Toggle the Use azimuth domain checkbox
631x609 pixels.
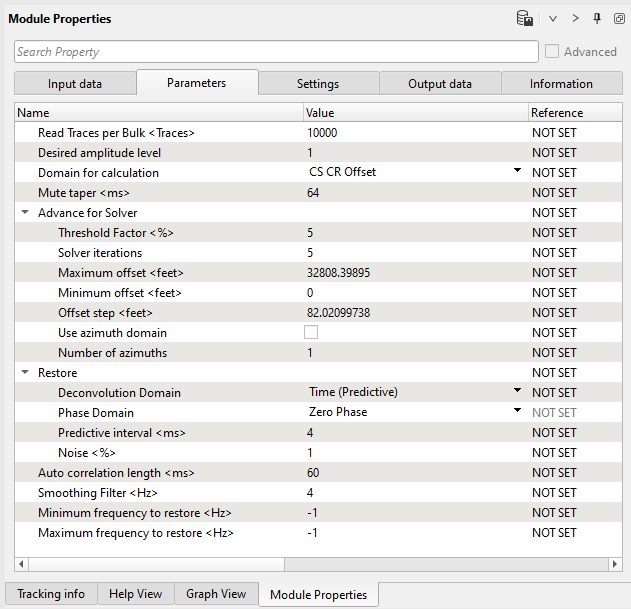coord(311,332)
